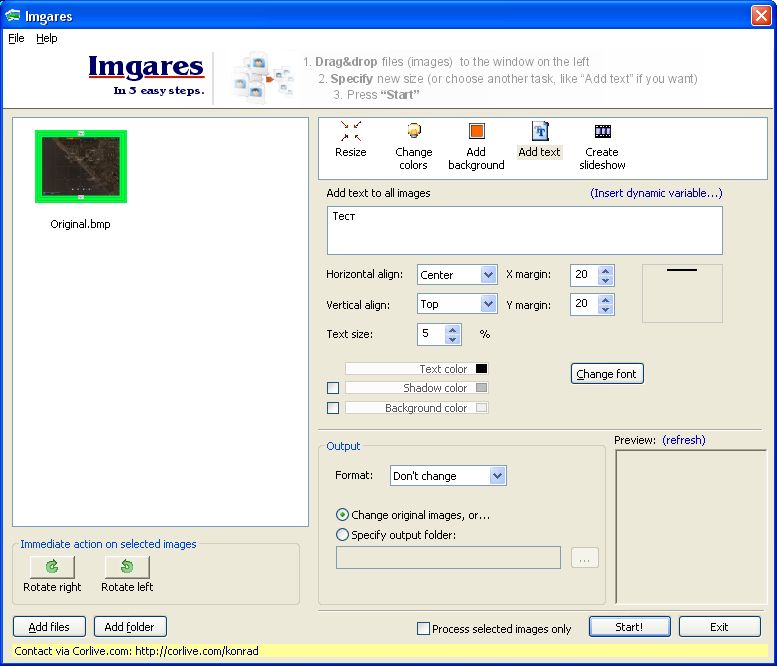Click the Rotate left icon button
The height and width of the screenshot is (666, 777).
pyautogui.click(x=127, y=566)
